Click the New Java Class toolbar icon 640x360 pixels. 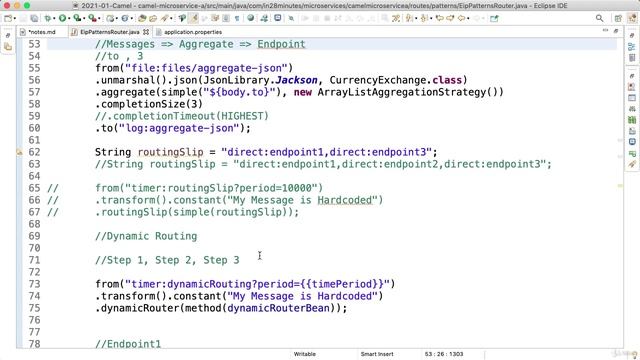124,18
